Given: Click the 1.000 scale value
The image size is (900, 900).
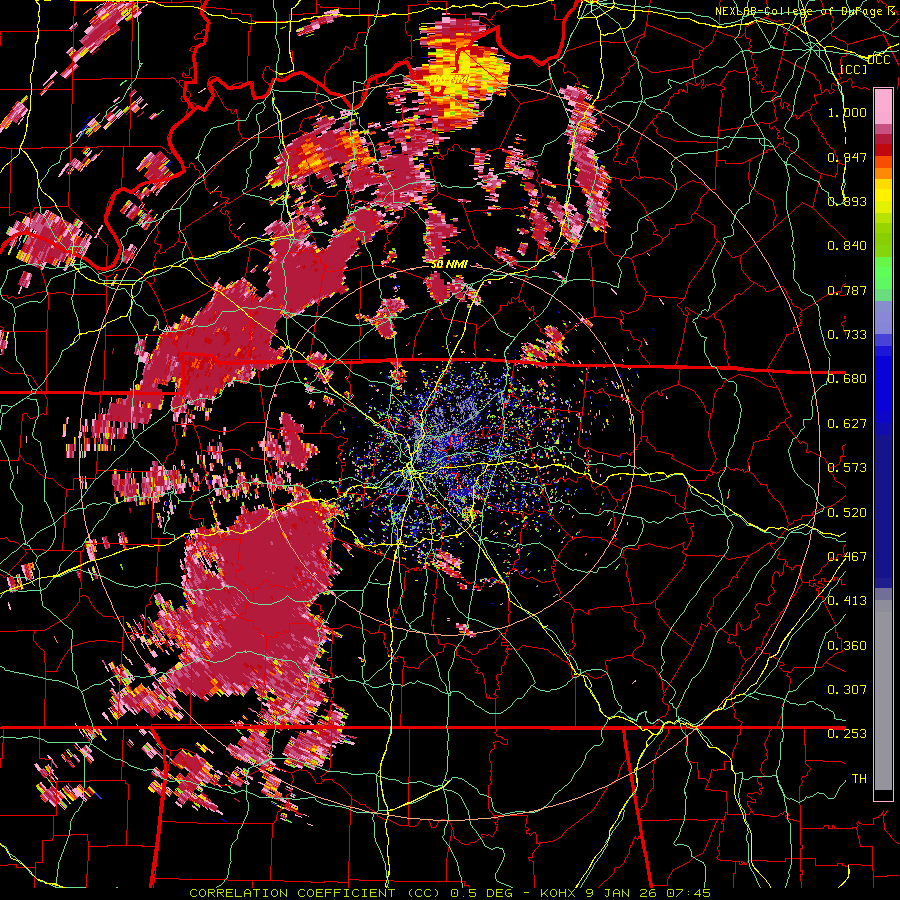Looking at the screenshot, I should [x=847, y=112].
